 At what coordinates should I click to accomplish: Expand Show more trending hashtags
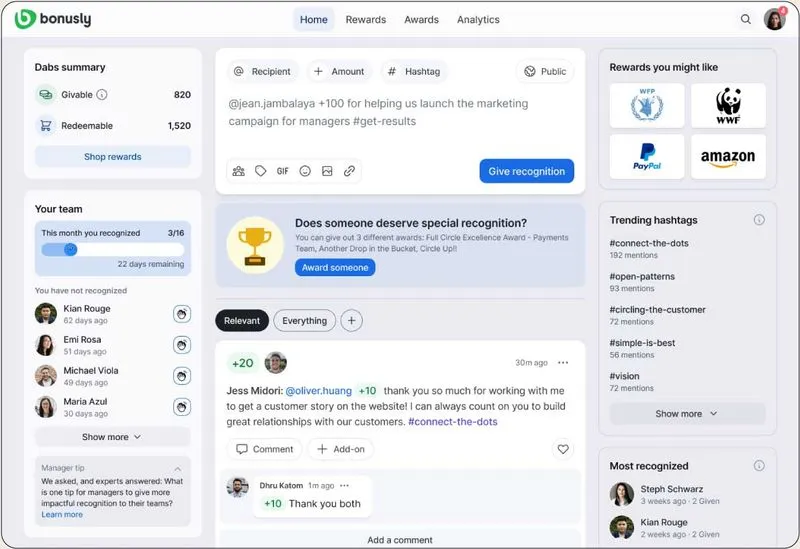tap(687, 414)
